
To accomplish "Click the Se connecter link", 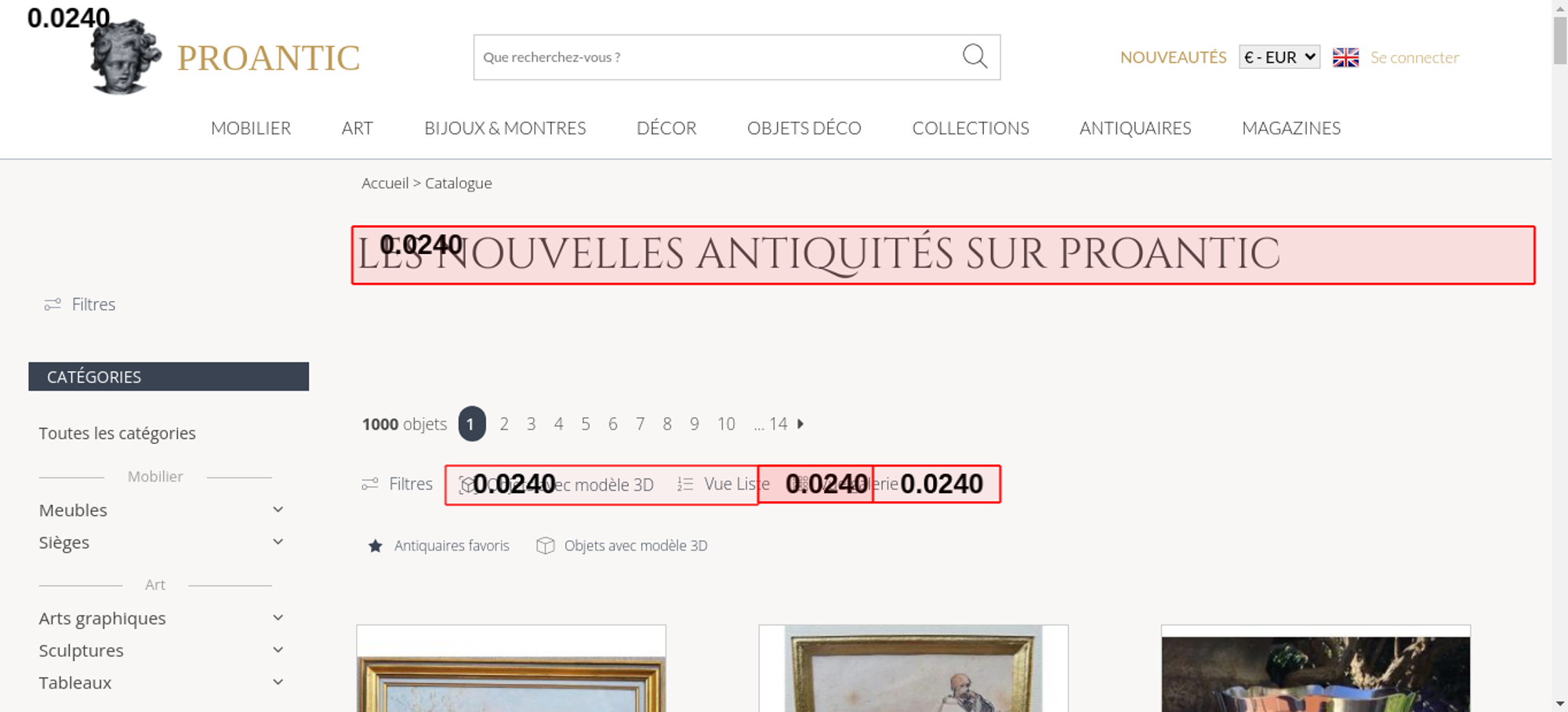I will [x=1414, y=57].
